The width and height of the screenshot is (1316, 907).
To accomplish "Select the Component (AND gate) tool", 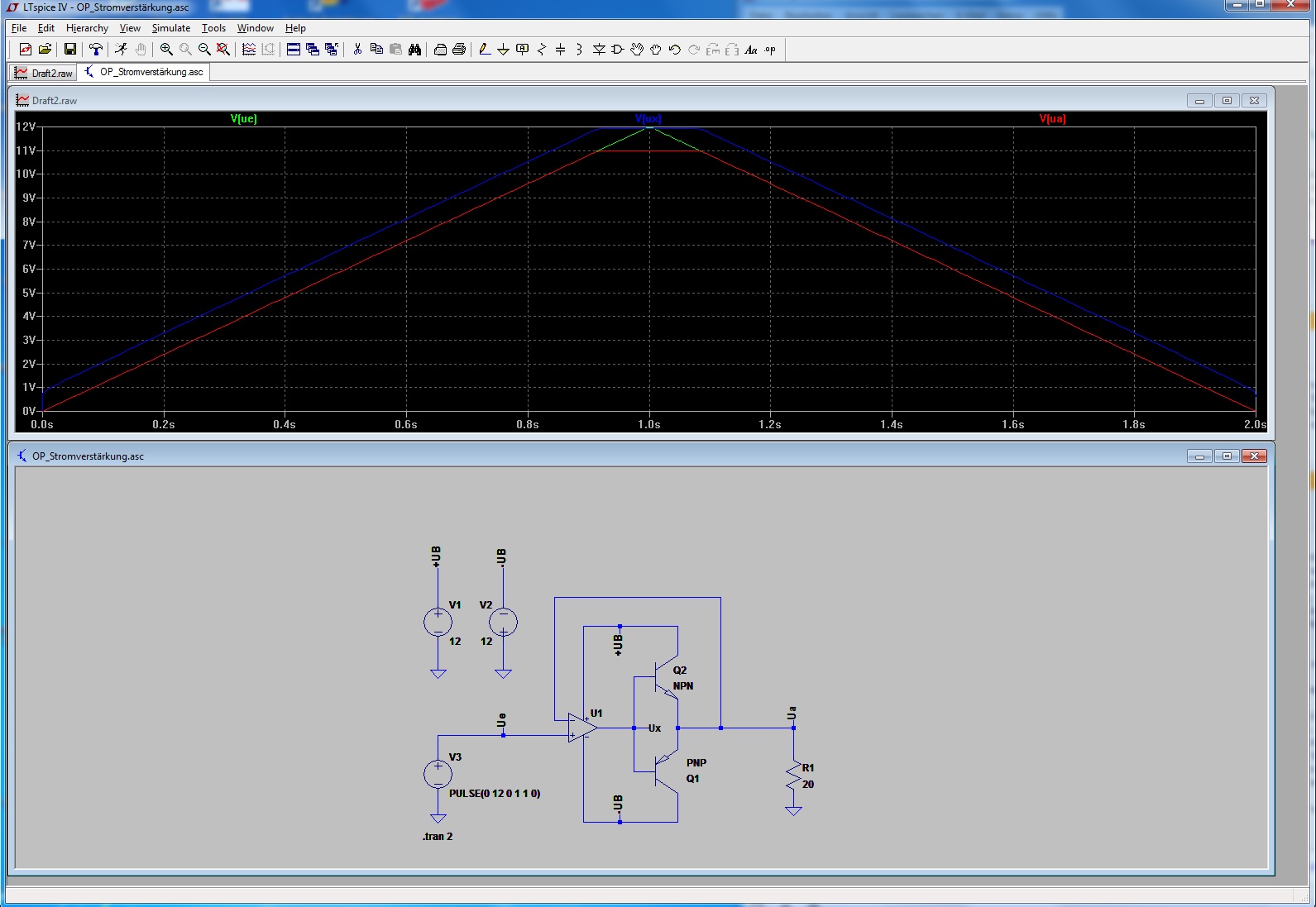I will [x=618, y=50].
